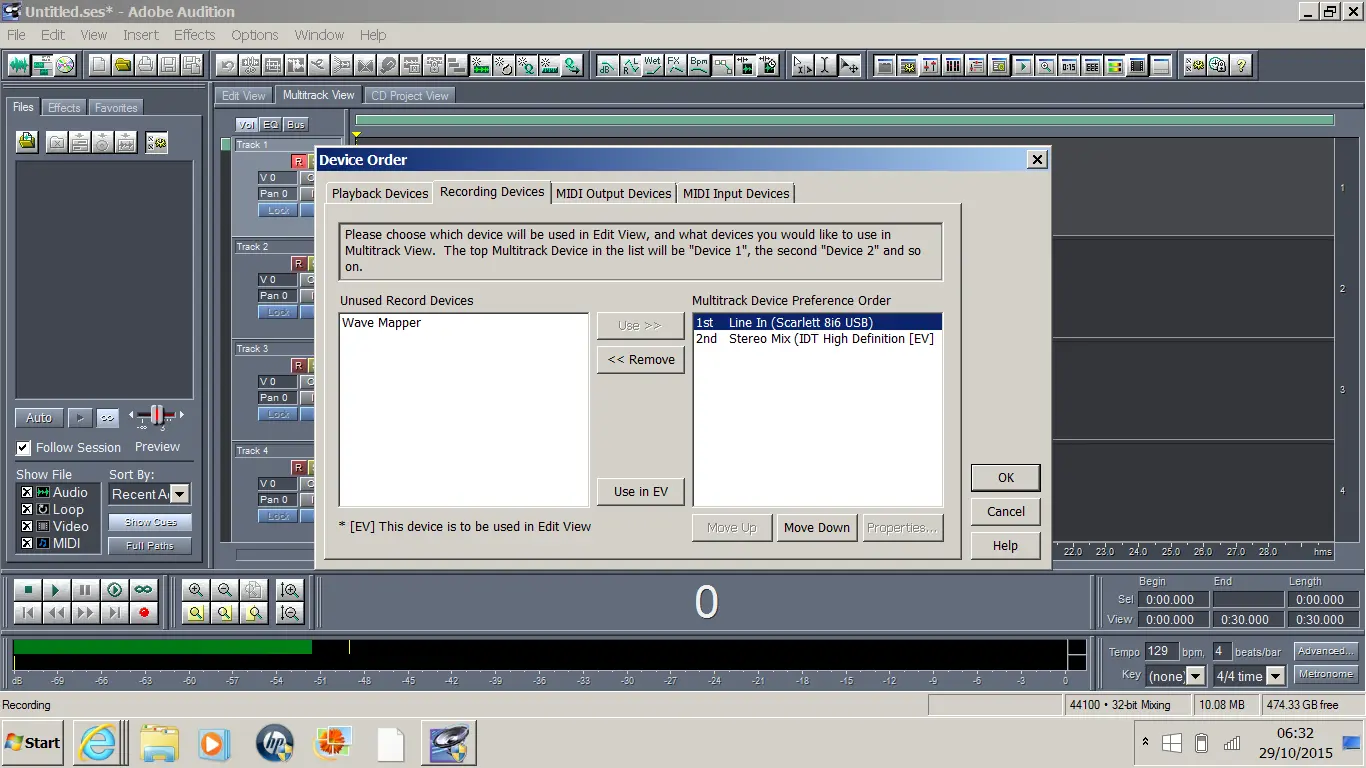The height and width of the screenshot is (768, 1366).
Task: Switch to CD Project View tab
Action: tap(410, 96)
